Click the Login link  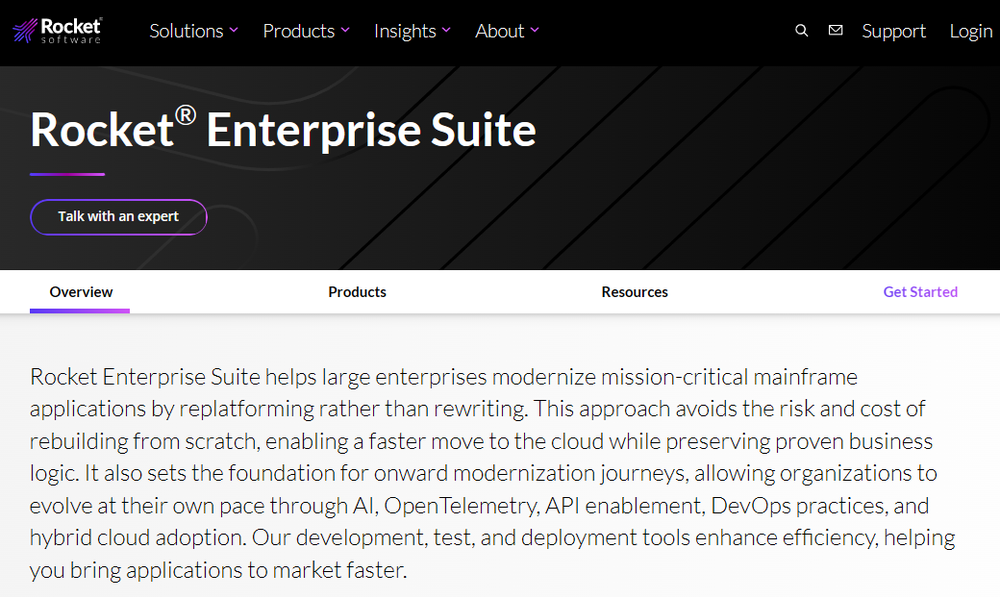coord(970,30)
